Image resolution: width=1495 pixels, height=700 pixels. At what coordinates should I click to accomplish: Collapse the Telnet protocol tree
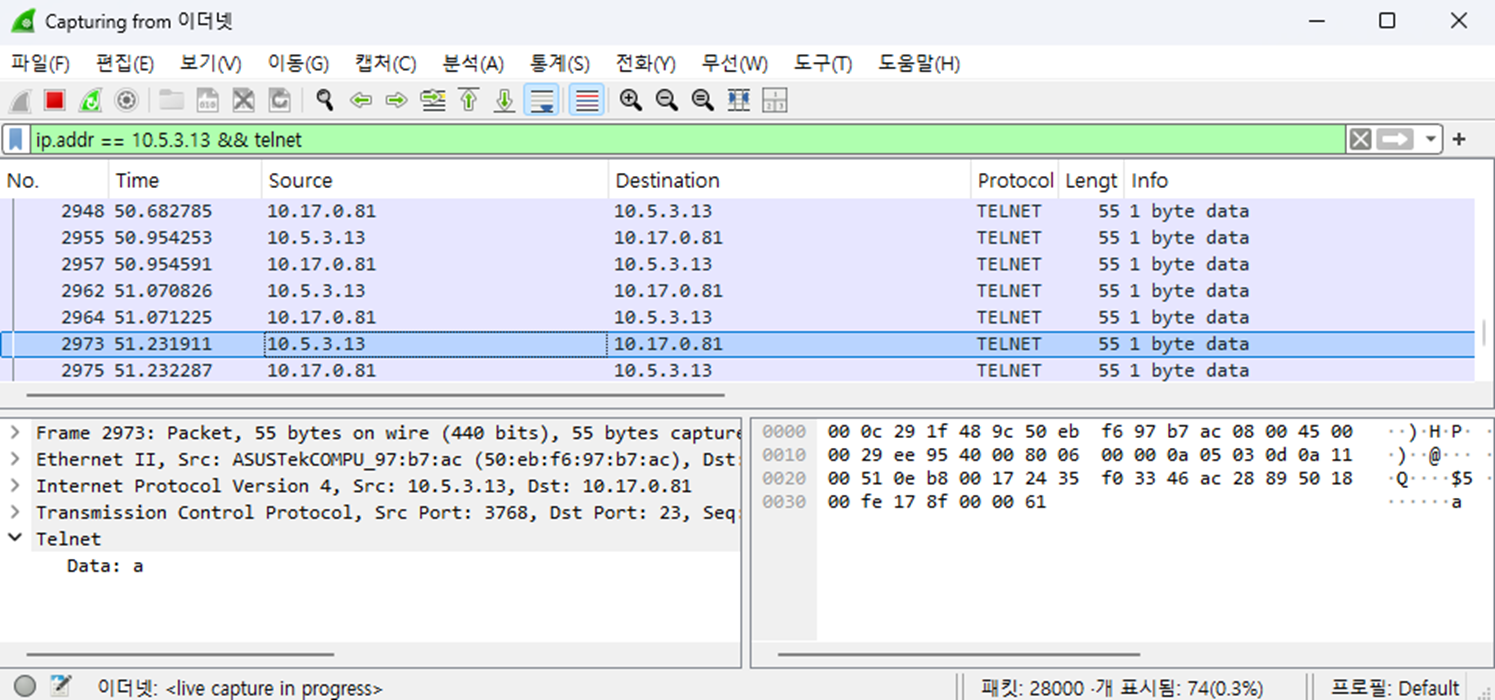[x=14, y=538]
